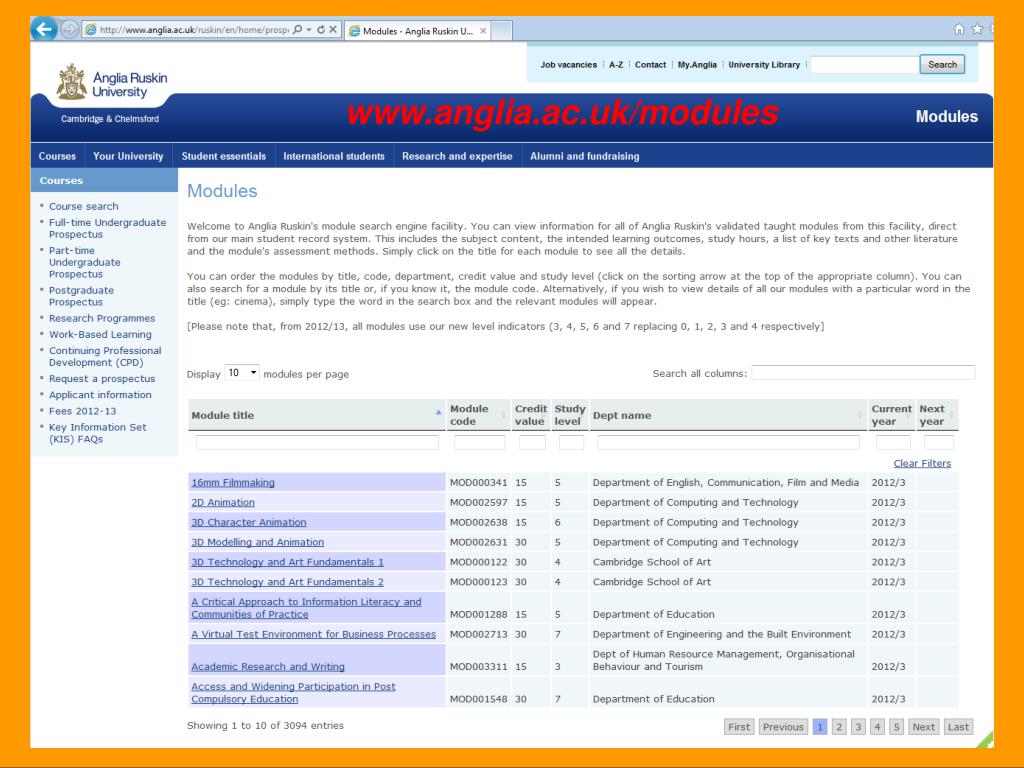
Task: Open Full-time Undergraduate Prospectus link
Action: click(107, 229)
